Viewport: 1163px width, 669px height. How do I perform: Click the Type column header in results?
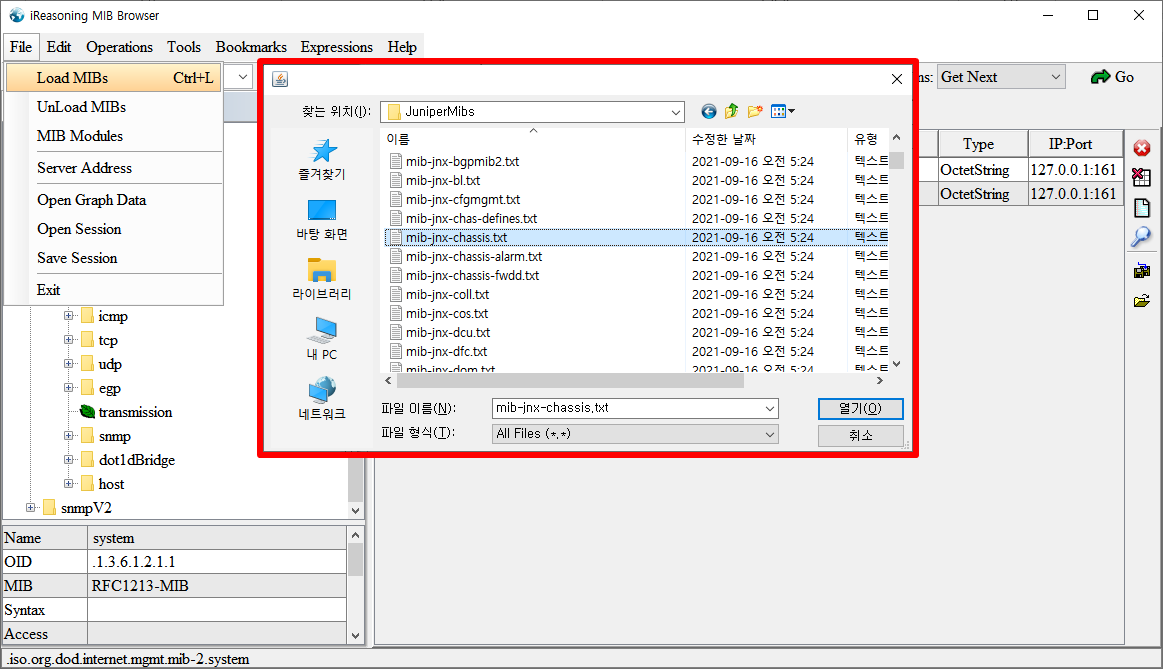[x=983, y=144]
